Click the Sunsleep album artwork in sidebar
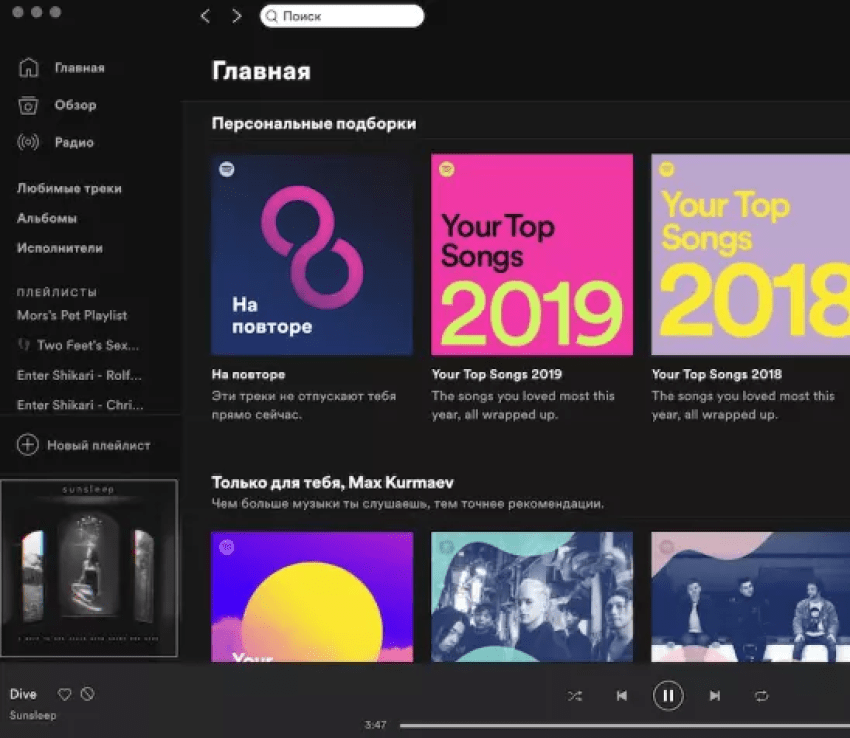 pyautogui.click(x=89, y=568)
